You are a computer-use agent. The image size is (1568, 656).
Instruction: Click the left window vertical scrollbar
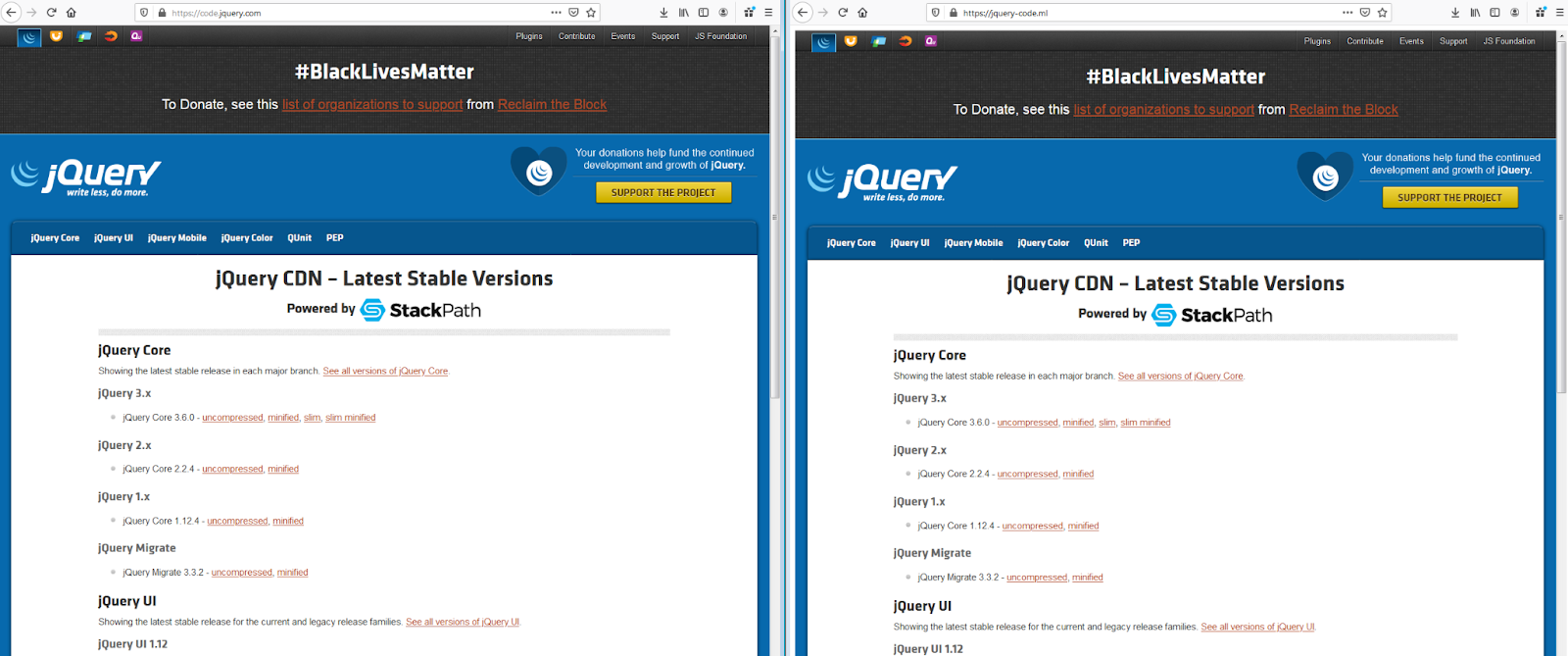pyautogui.click(x=774, y=216)
